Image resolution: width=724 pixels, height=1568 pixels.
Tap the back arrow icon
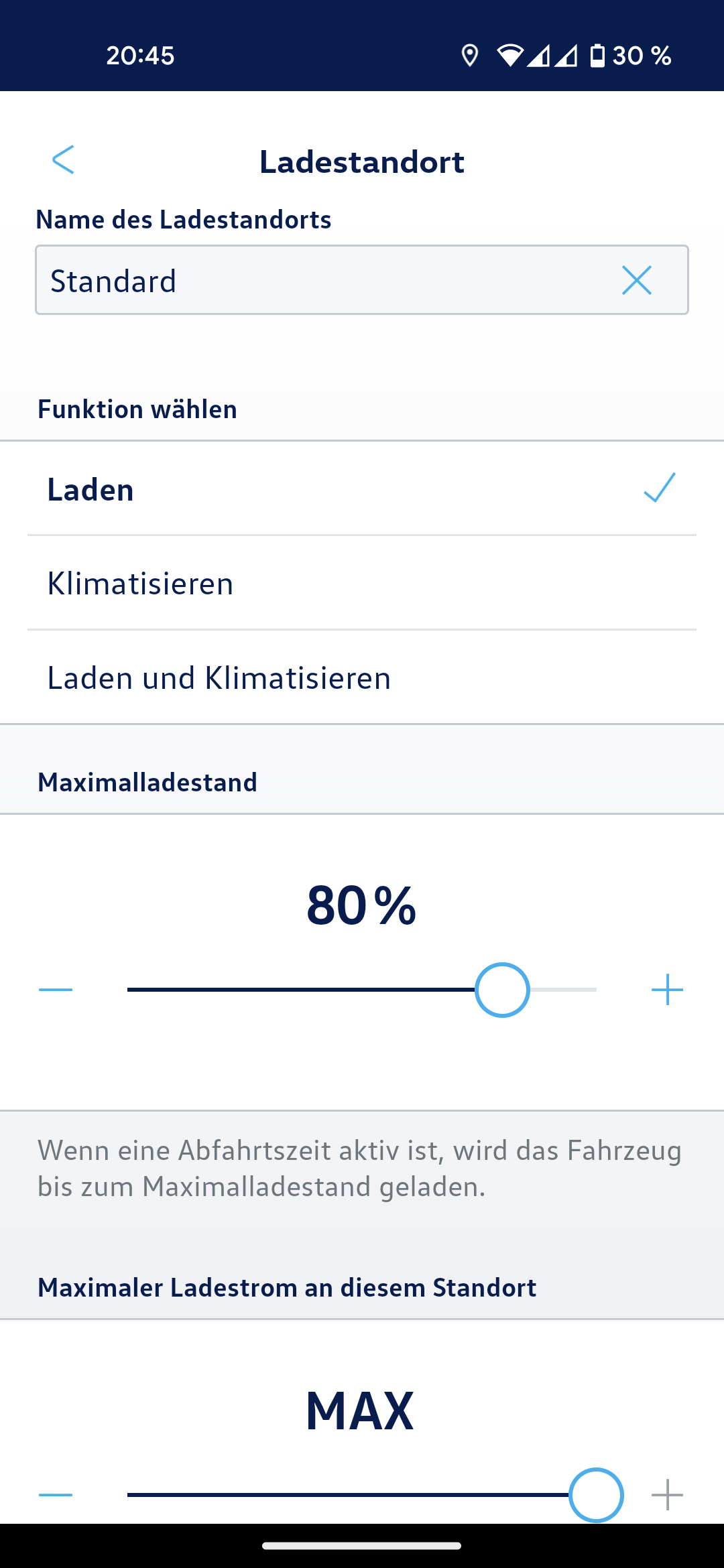point(63,159)
